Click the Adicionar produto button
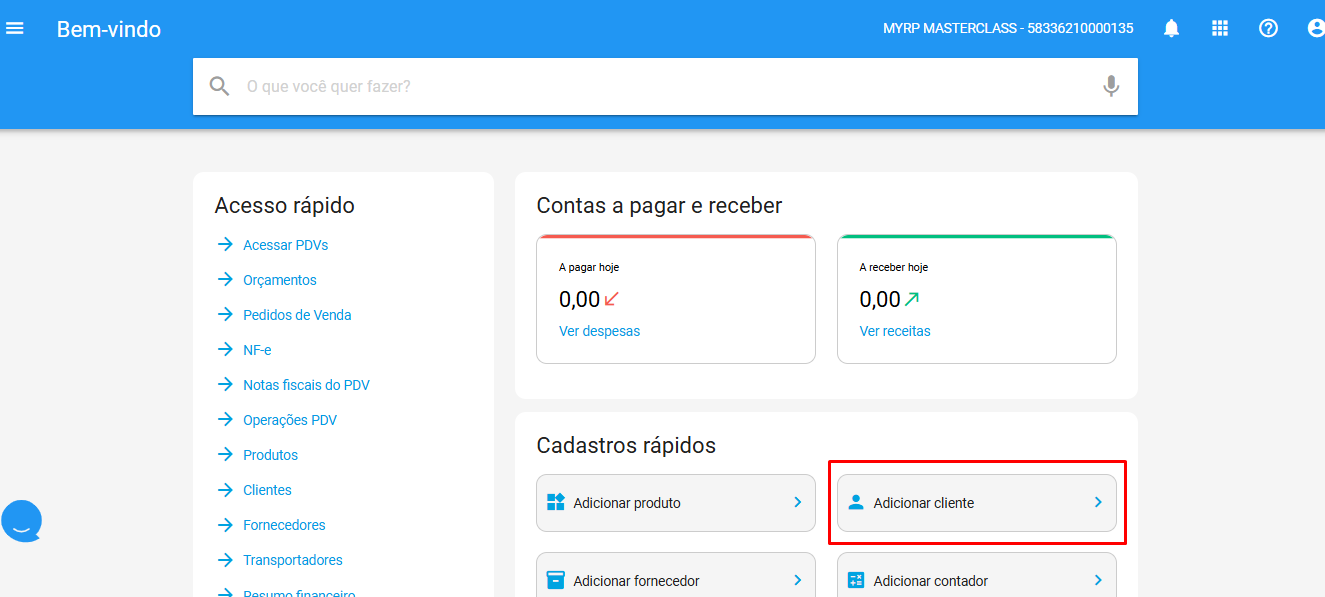Image resolution: width=1325 pixels, height=597 pixels. coord(675,503)
